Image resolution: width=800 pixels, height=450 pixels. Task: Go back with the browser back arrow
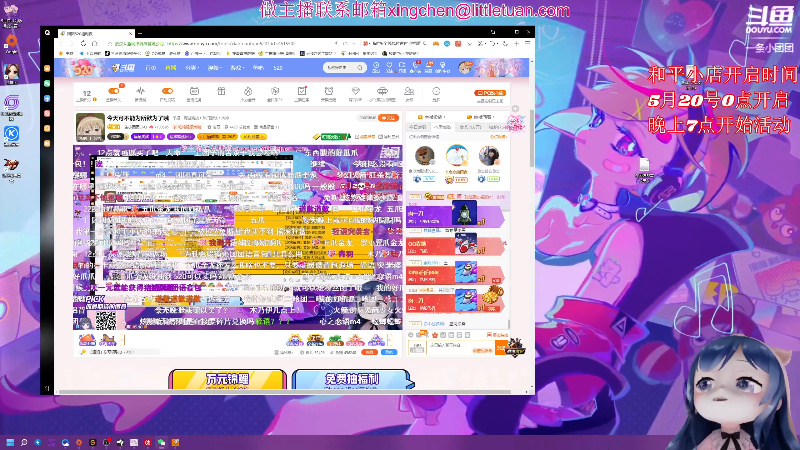click(x=62, y=44)
